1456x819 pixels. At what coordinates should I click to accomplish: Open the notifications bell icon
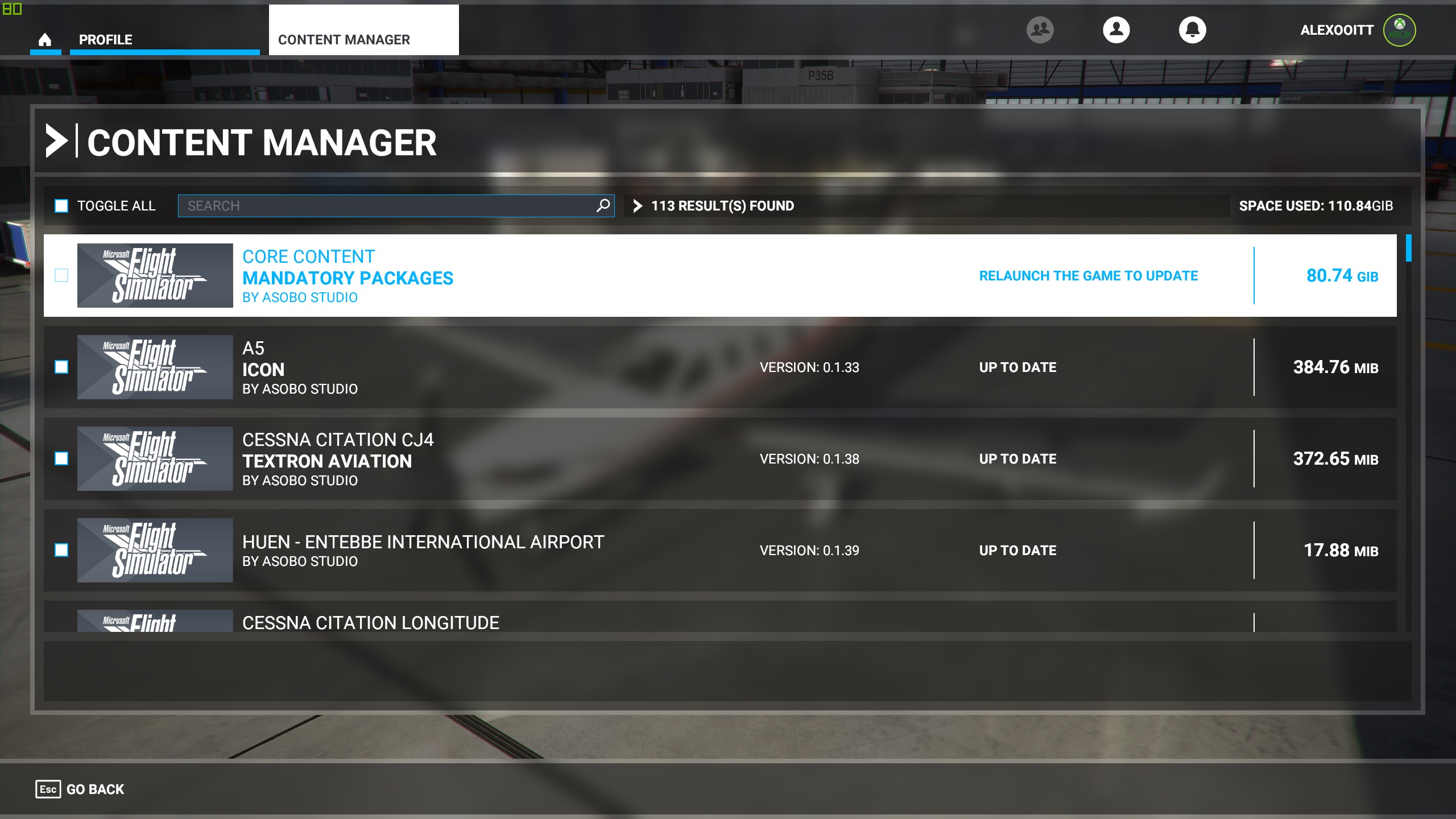[1192, 30]
